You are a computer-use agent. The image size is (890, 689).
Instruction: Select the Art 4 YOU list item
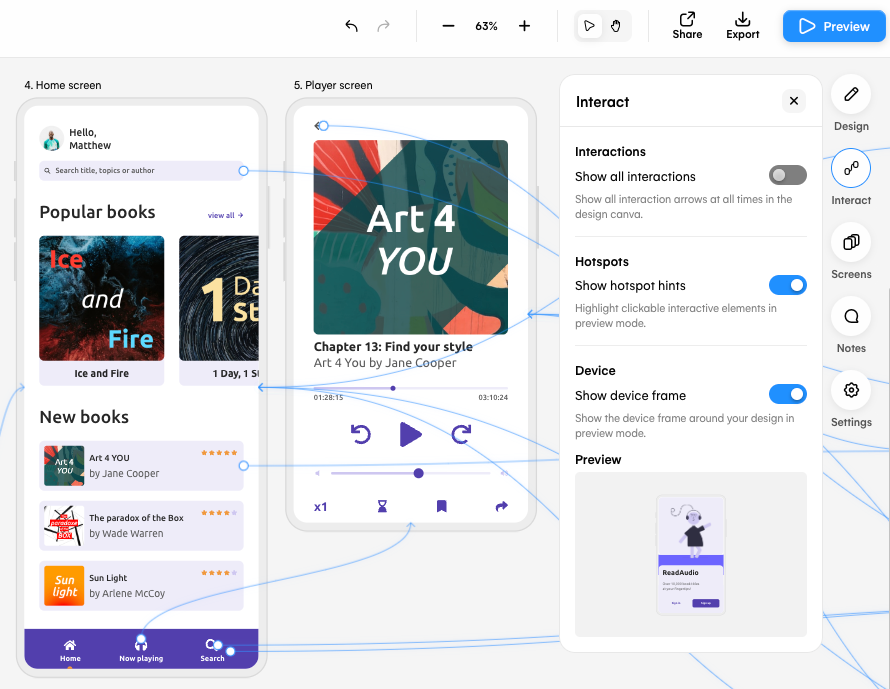pos(141,465)
